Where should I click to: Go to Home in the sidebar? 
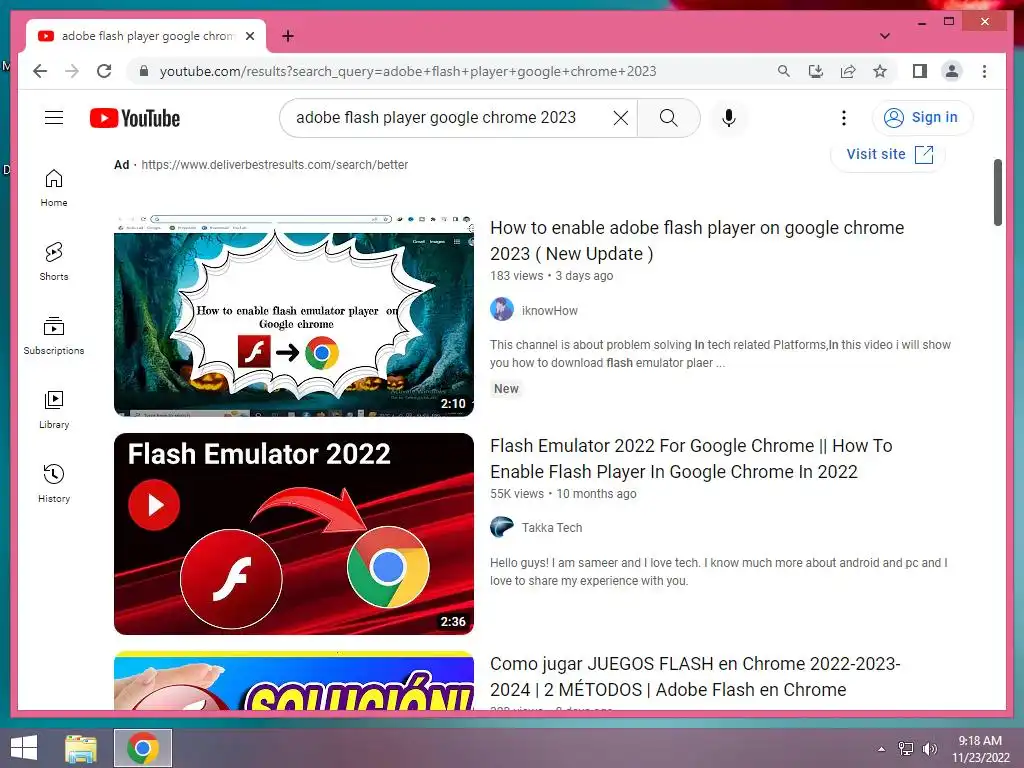(54, 188)
